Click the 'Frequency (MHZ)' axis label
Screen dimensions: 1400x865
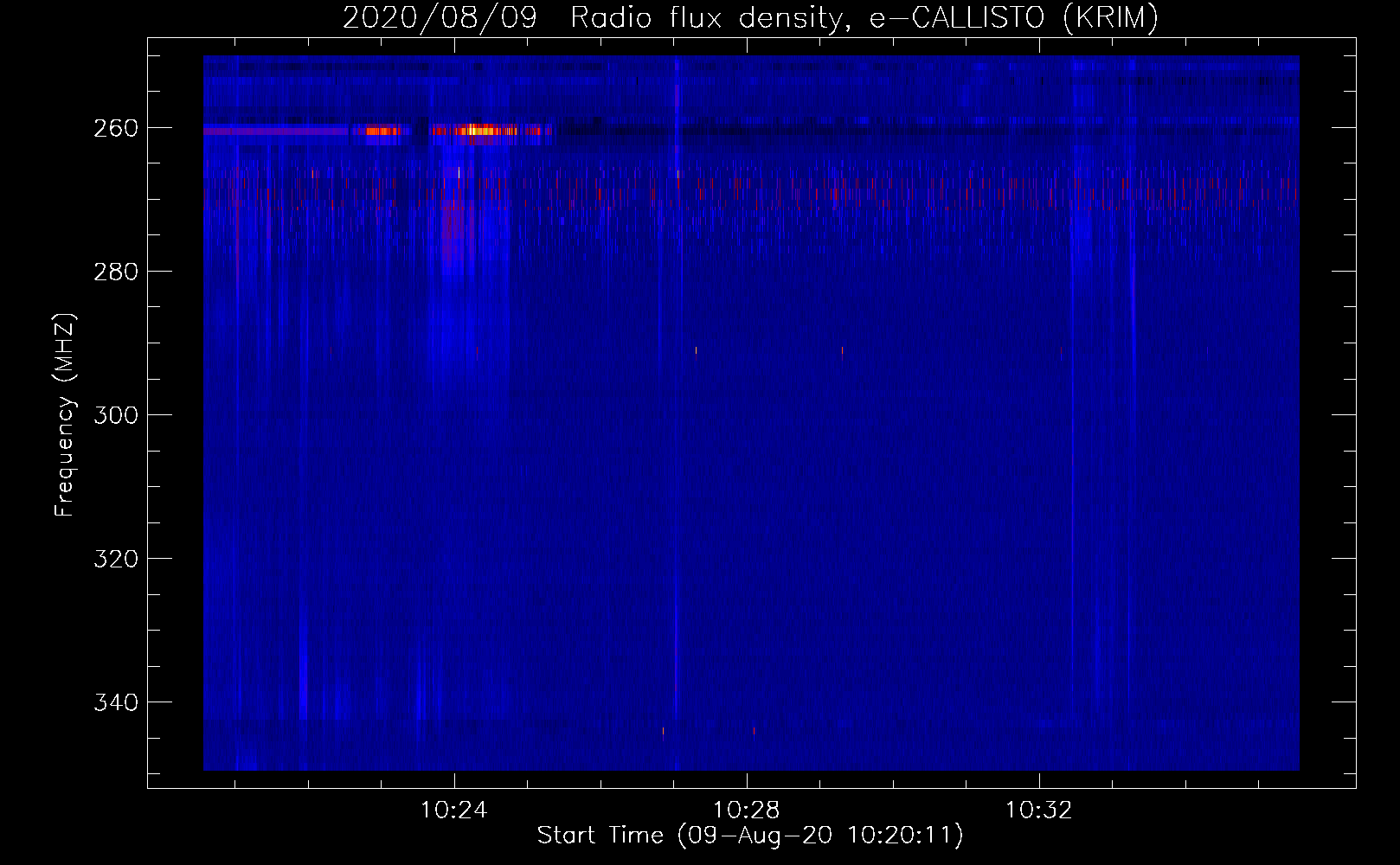pos(65,415)
